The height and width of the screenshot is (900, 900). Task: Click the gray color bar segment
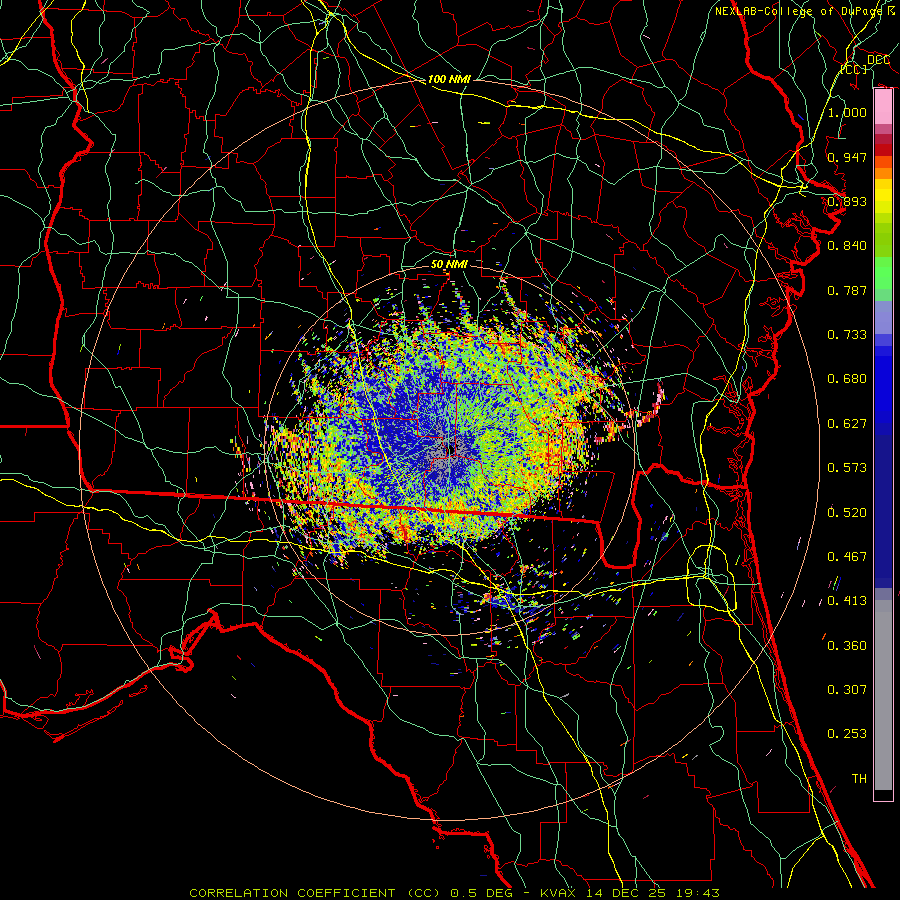(883, 695)
